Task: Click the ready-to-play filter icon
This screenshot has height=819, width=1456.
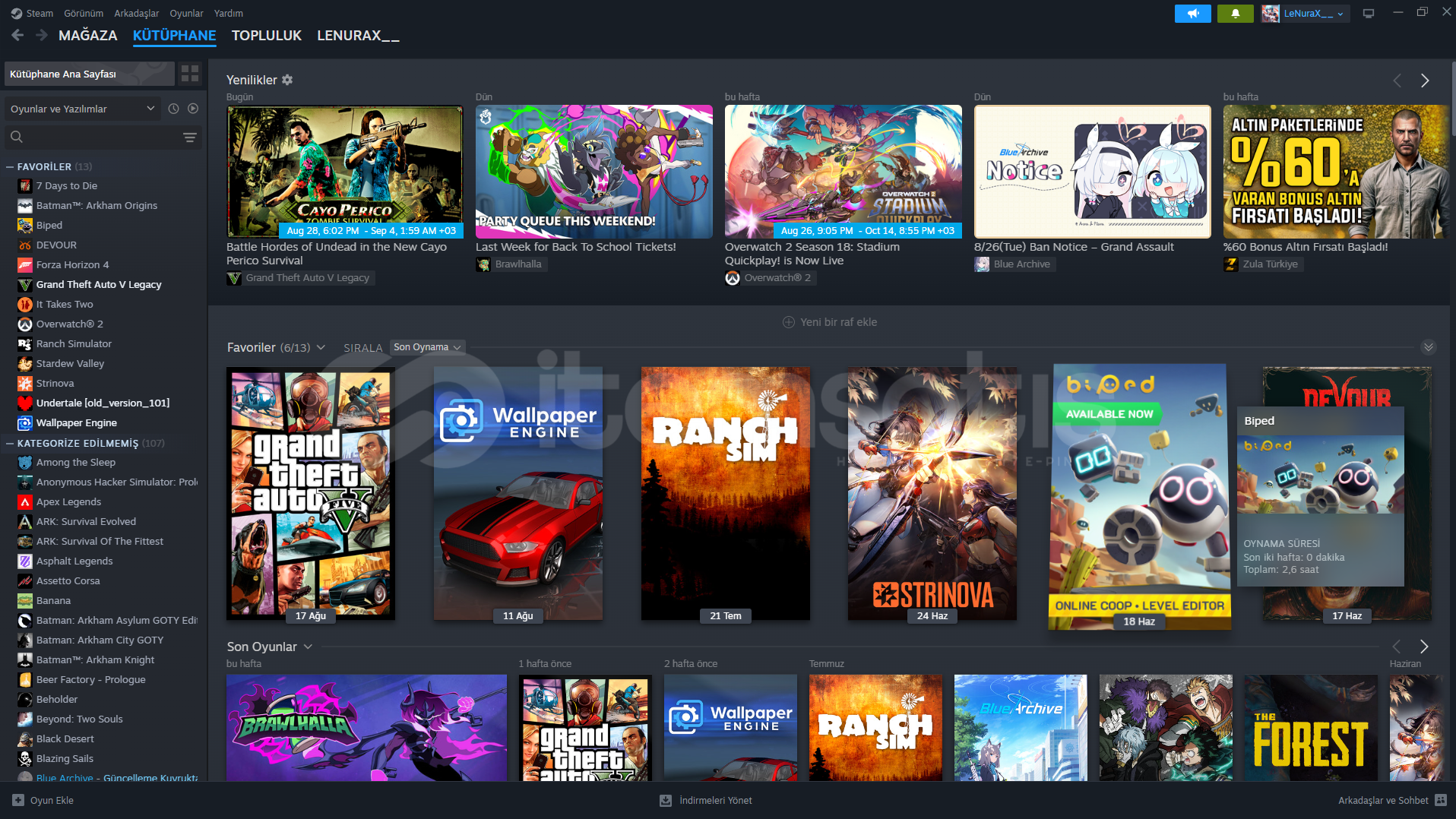Action: point(193,109)
